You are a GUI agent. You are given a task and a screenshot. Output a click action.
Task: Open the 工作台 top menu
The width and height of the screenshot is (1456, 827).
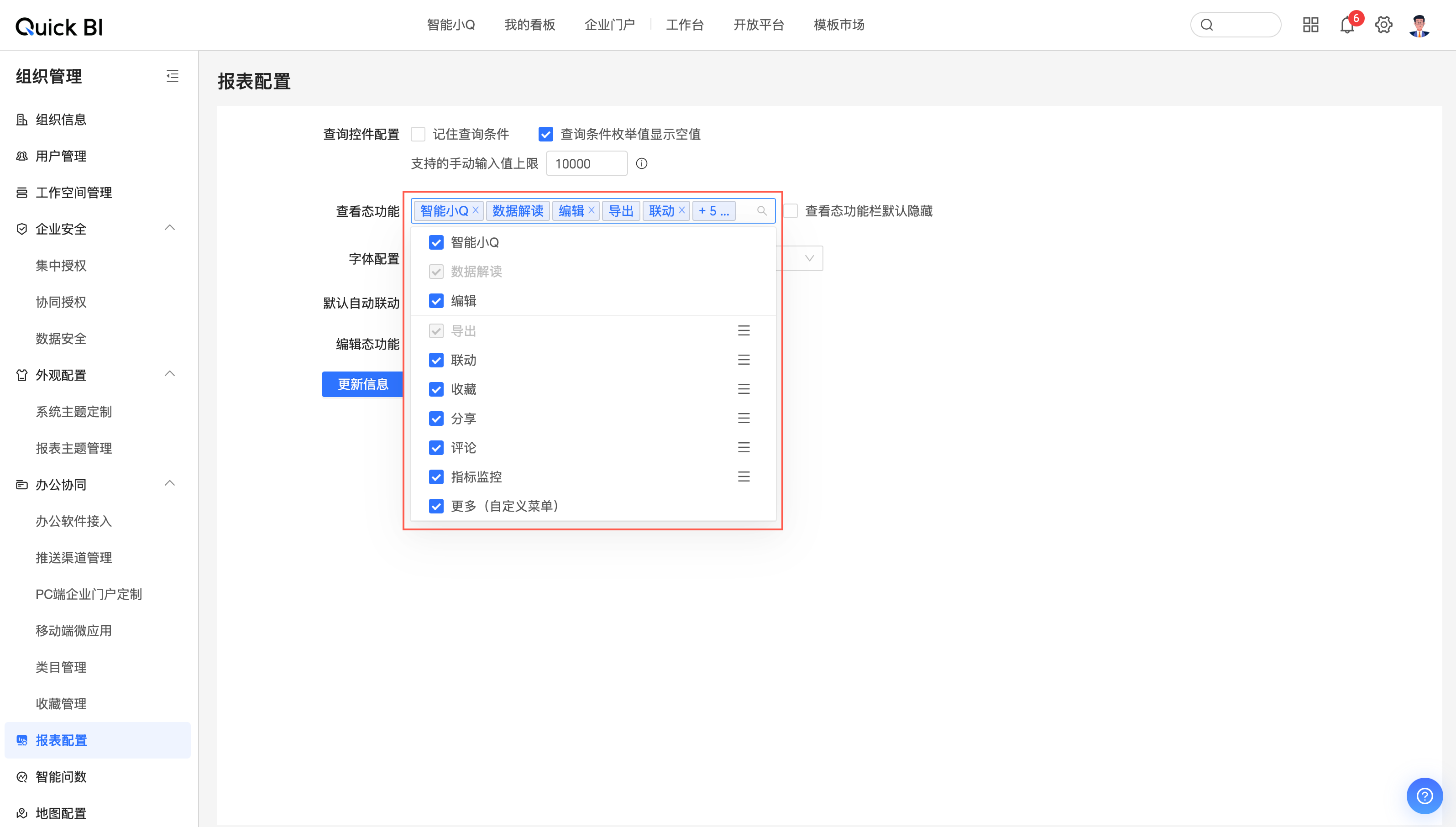(684, 25)
